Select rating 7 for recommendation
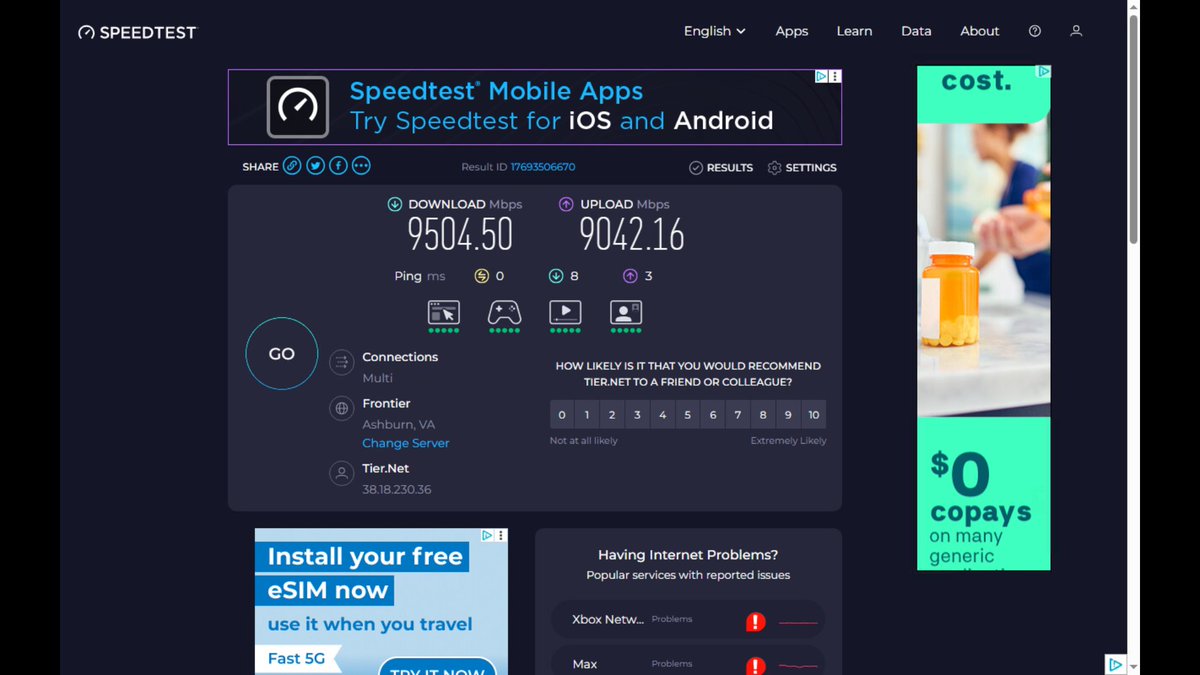The height and width of the screenshot is (675, 1200). 738,414
